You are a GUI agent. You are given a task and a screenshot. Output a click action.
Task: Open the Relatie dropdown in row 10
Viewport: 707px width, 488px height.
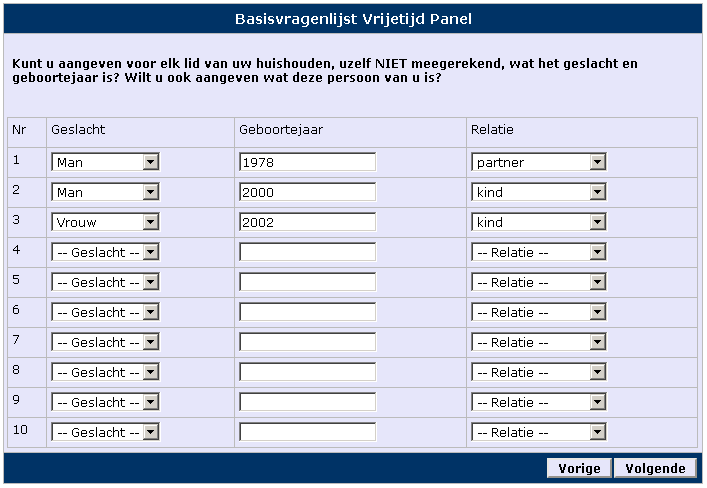[539, 432]
